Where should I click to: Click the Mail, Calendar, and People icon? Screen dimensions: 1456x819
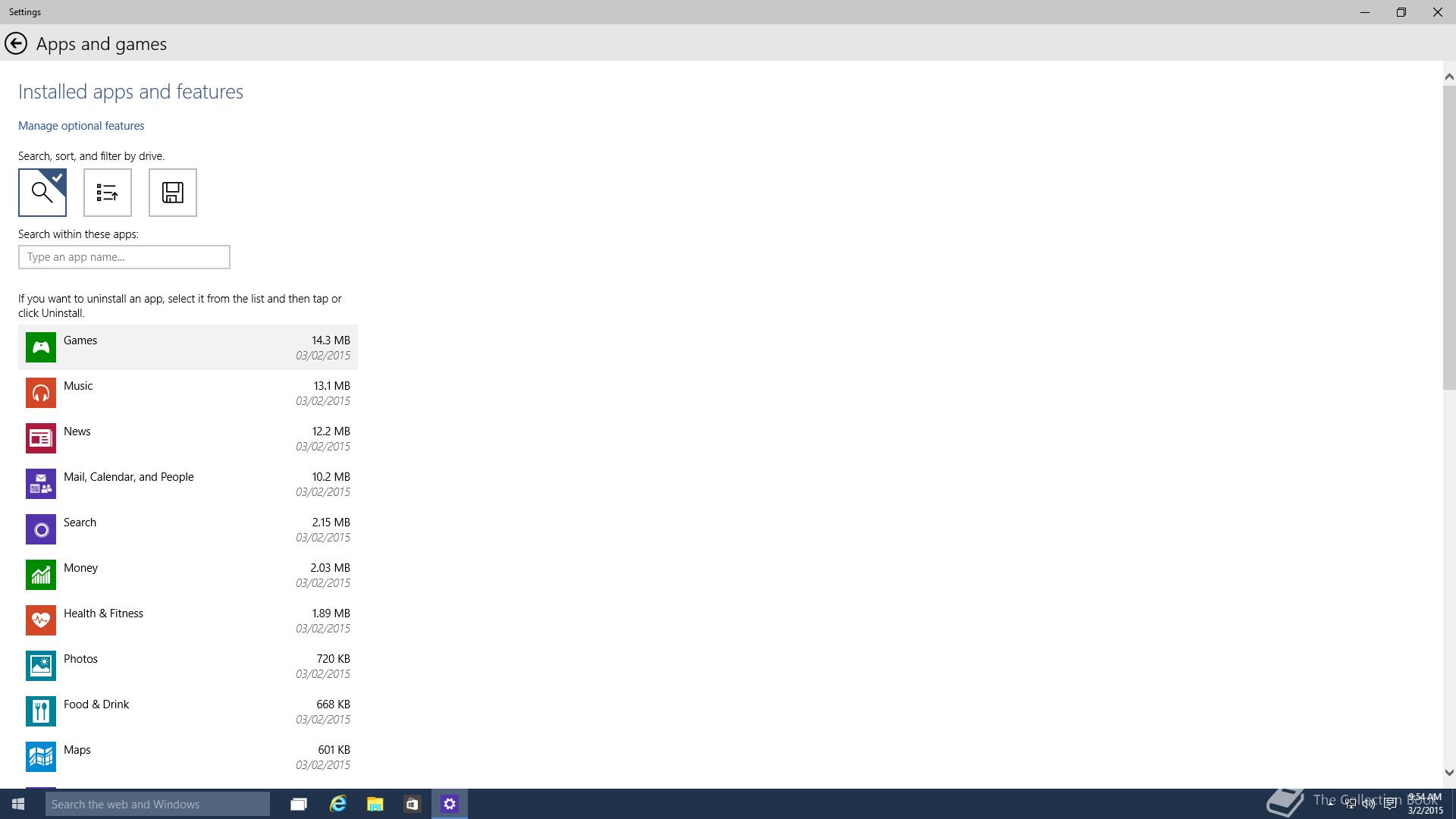41,484
